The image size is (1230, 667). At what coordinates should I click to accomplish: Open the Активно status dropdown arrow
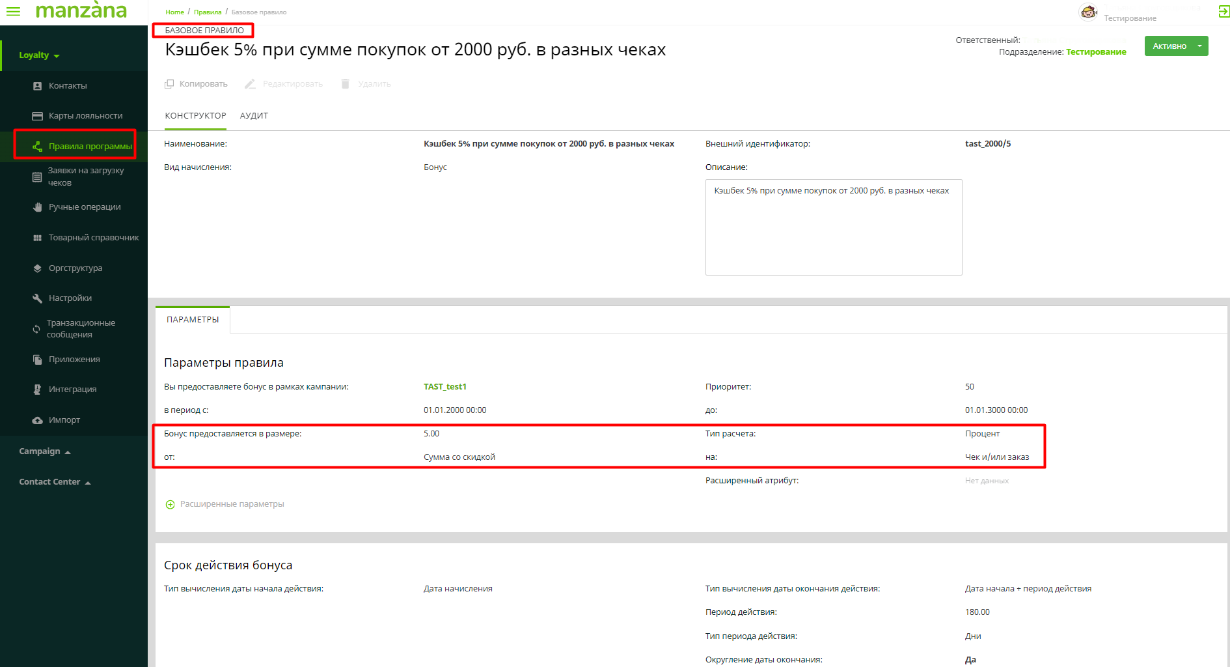click(1201, 46)
